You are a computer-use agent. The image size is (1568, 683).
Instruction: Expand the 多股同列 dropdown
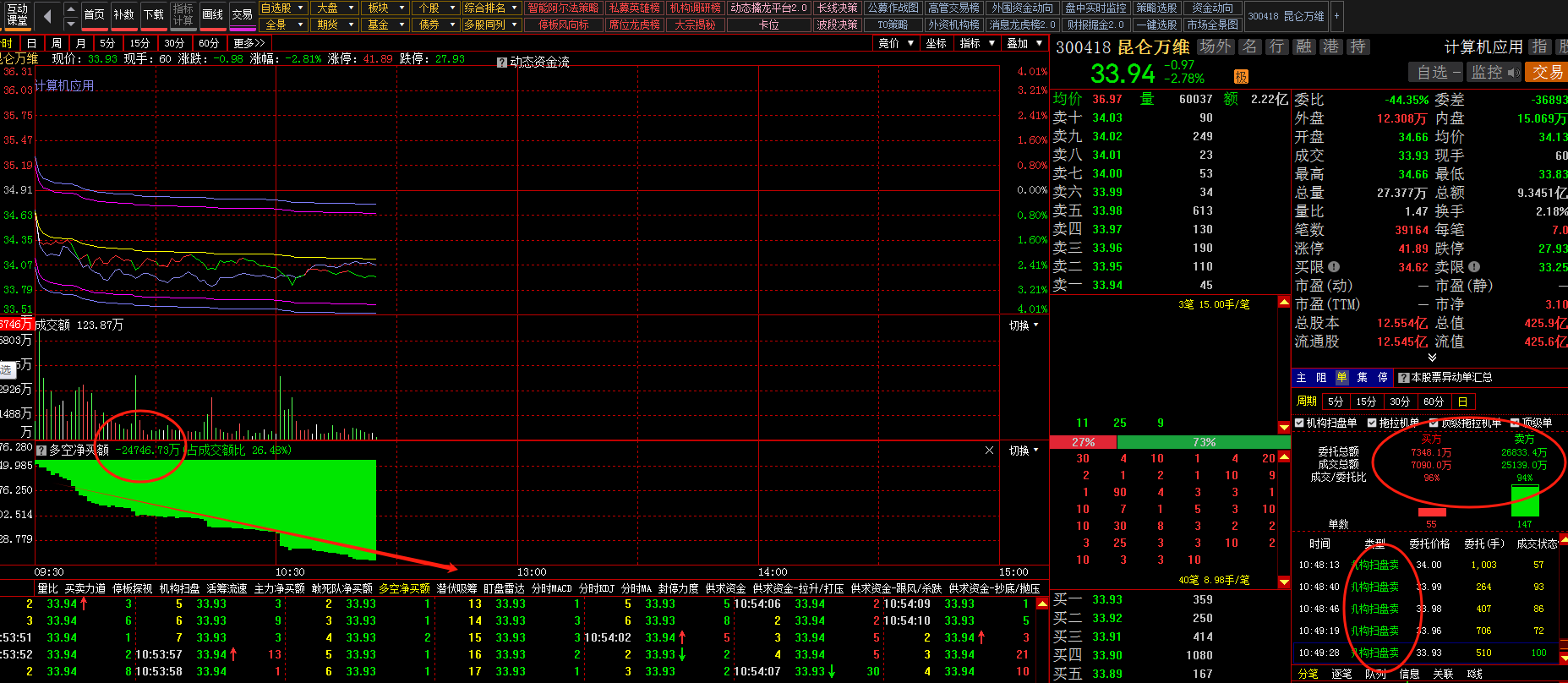tap(490, 25)
